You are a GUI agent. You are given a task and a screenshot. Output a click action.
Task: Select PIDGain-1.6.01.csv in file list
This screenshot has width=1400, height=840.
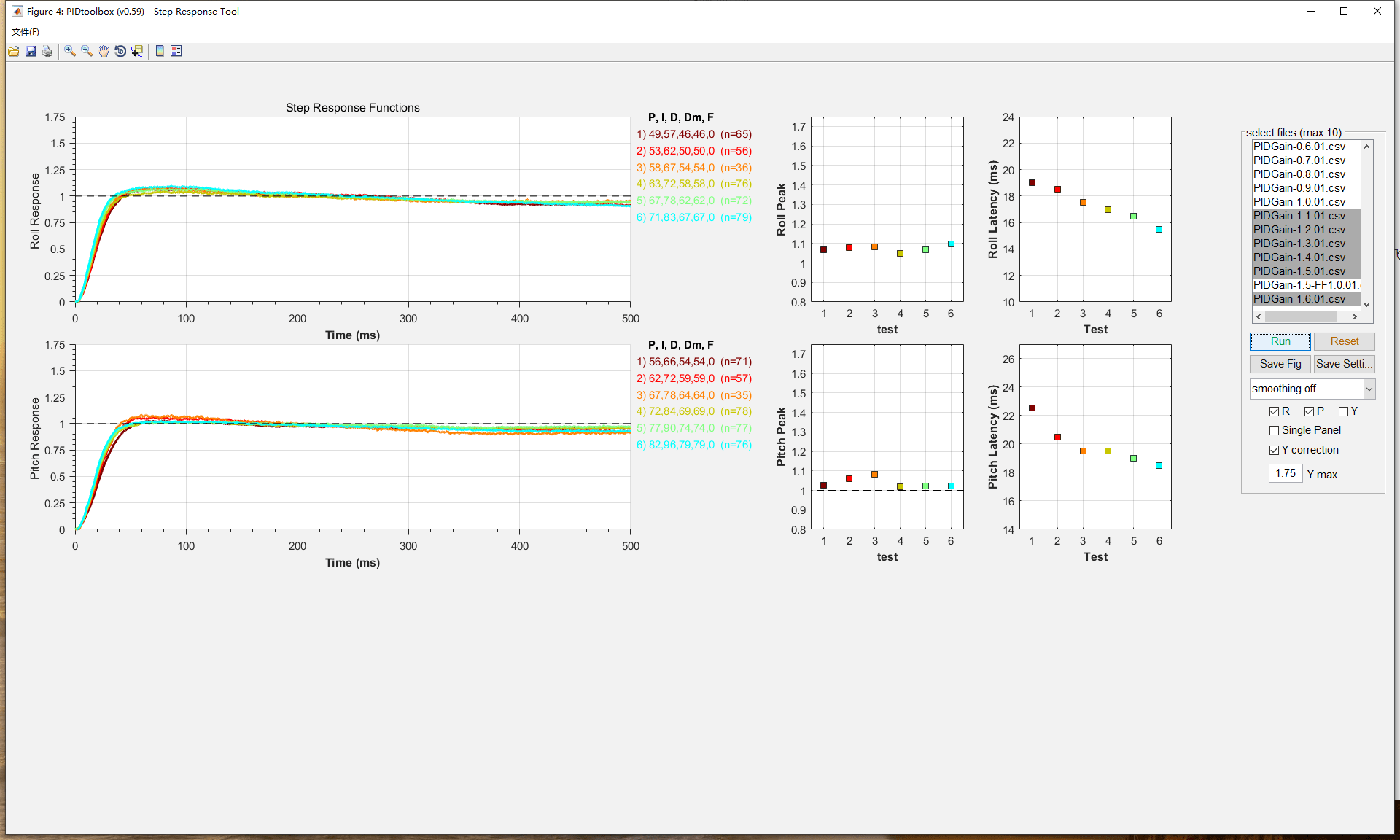1306,299
